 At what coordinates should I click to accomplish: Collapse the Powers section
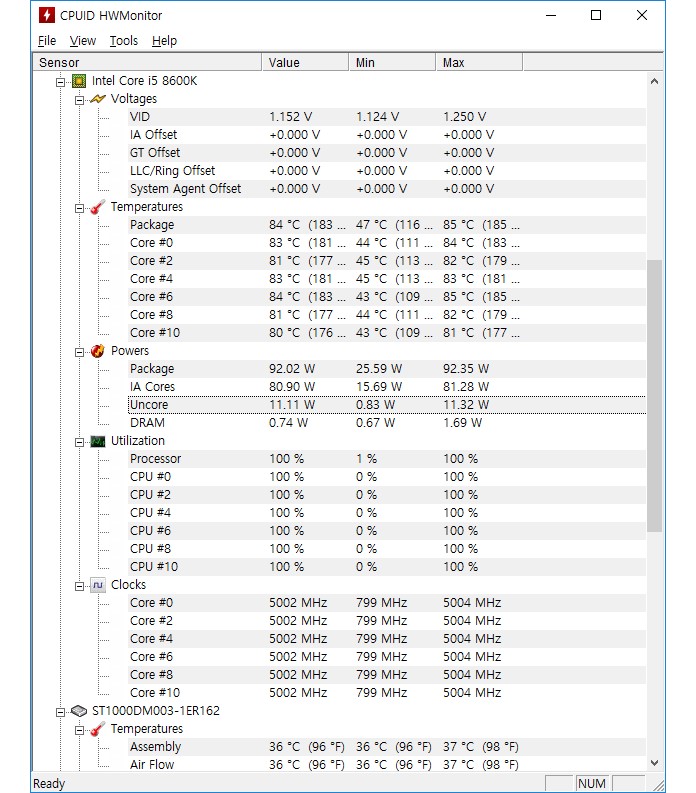pyautogui.click(x=79, y=353)
